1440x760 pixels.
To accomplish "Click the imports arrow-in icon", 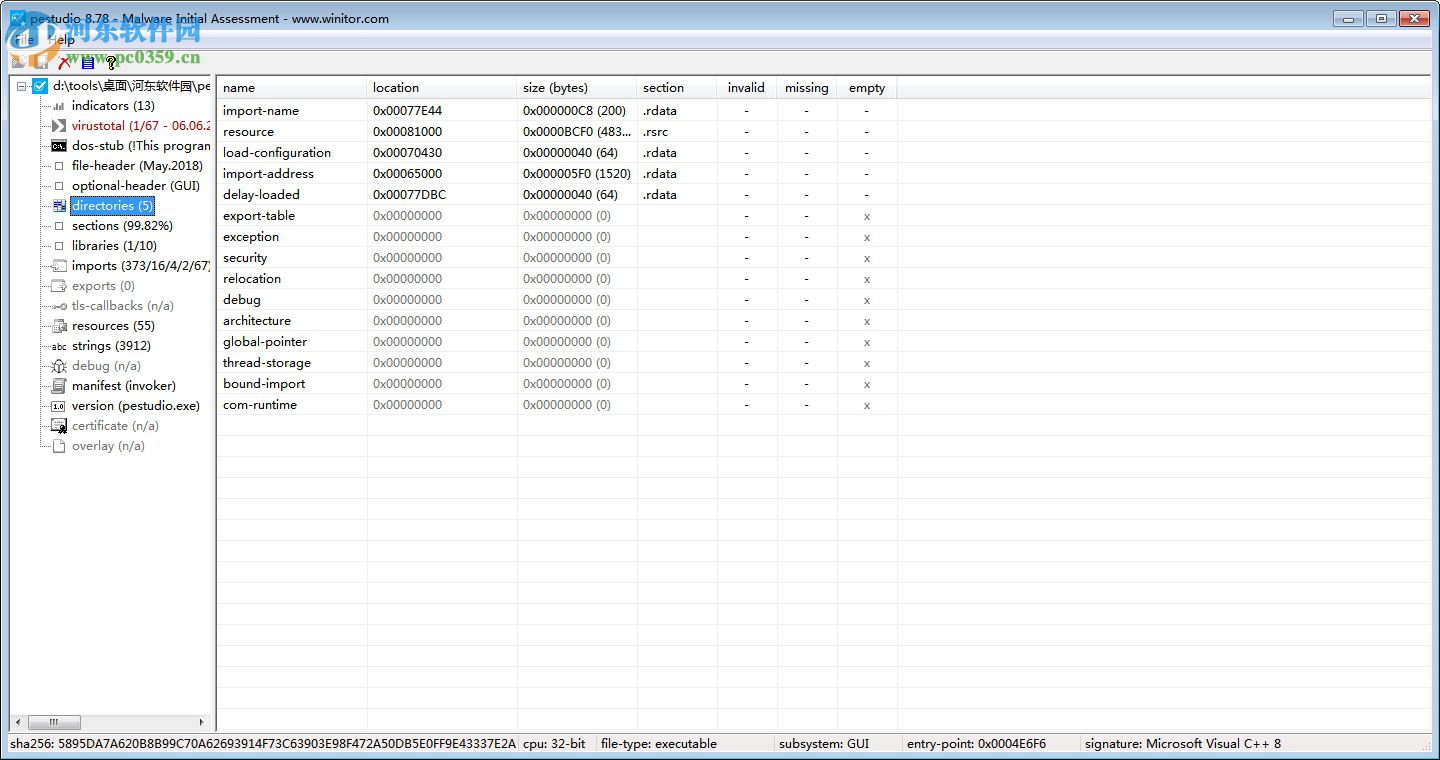I will coord(58,266).
